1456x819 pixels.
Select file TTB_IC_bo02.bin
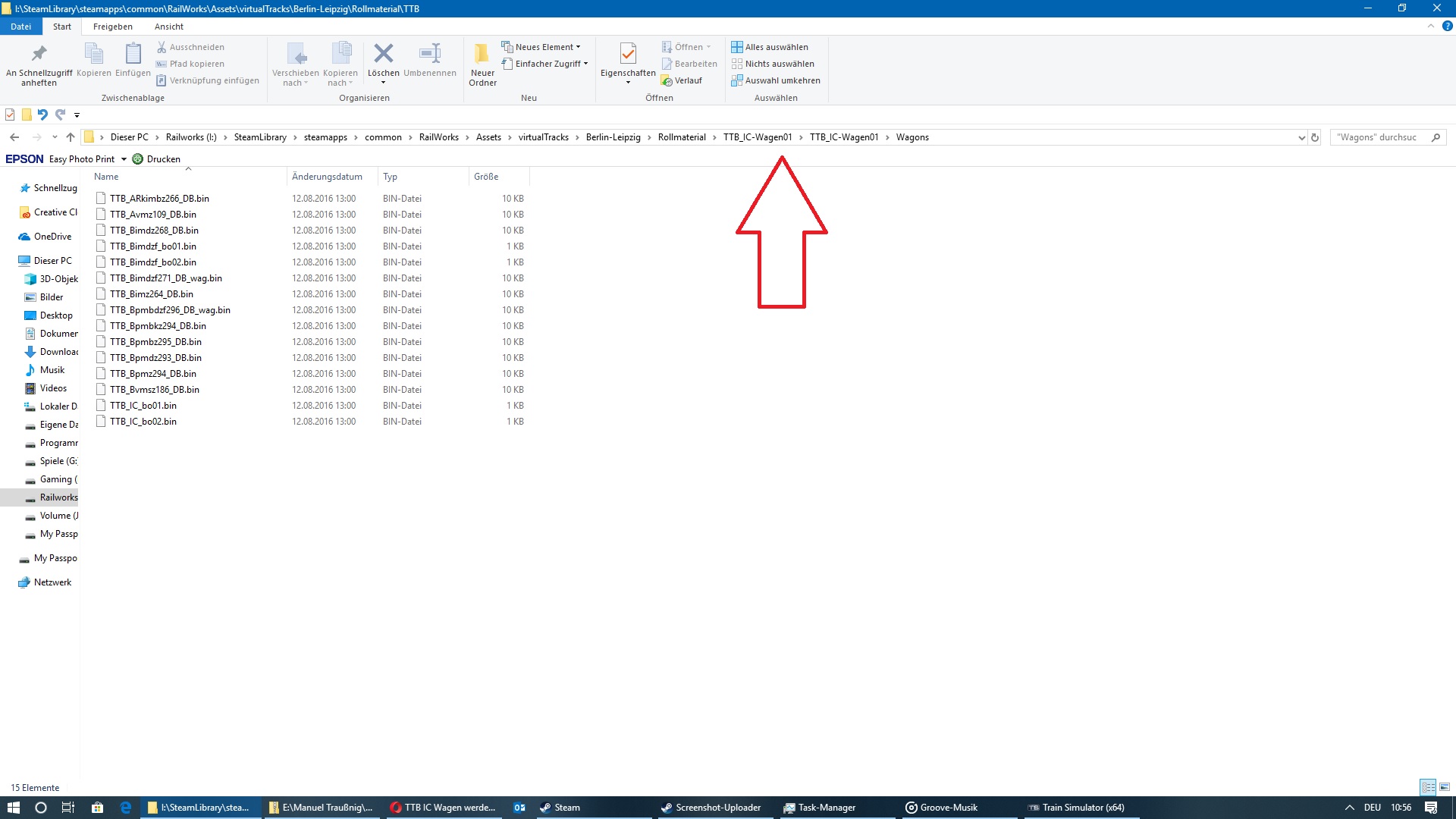pyautogui.click(x=143, y=422)
